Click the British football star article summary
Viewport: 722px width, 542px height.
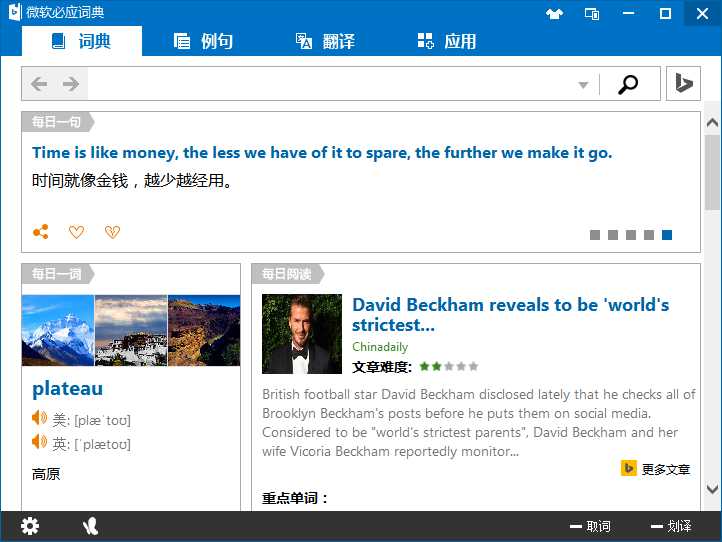(479, 423)
